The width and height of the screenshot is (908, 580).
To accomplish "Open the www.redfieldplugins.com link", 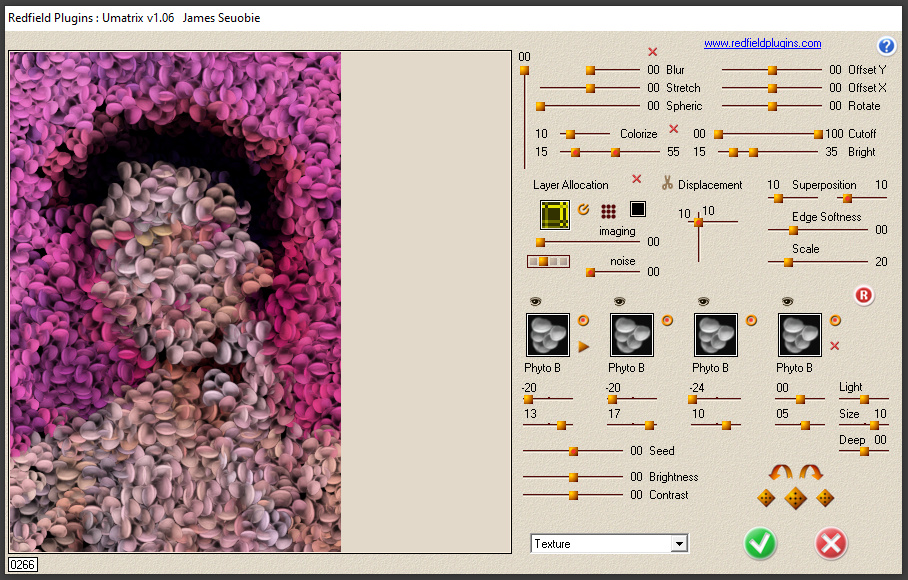I will (x=762, y=43).
